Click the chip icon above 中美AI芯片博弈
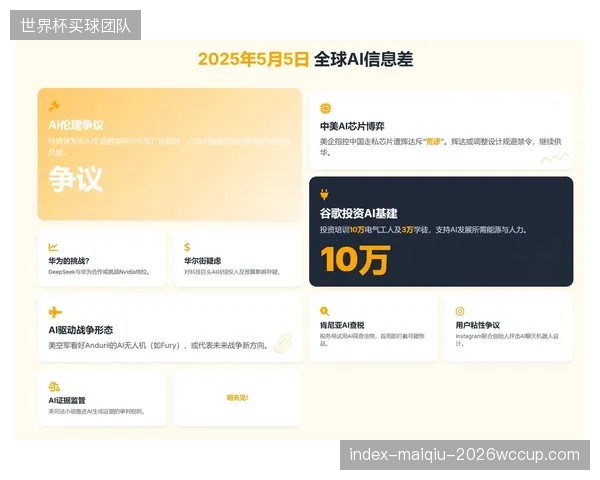The width and height of the screenshot is (600, 480). pyautogui.click(x=325, y=109)
